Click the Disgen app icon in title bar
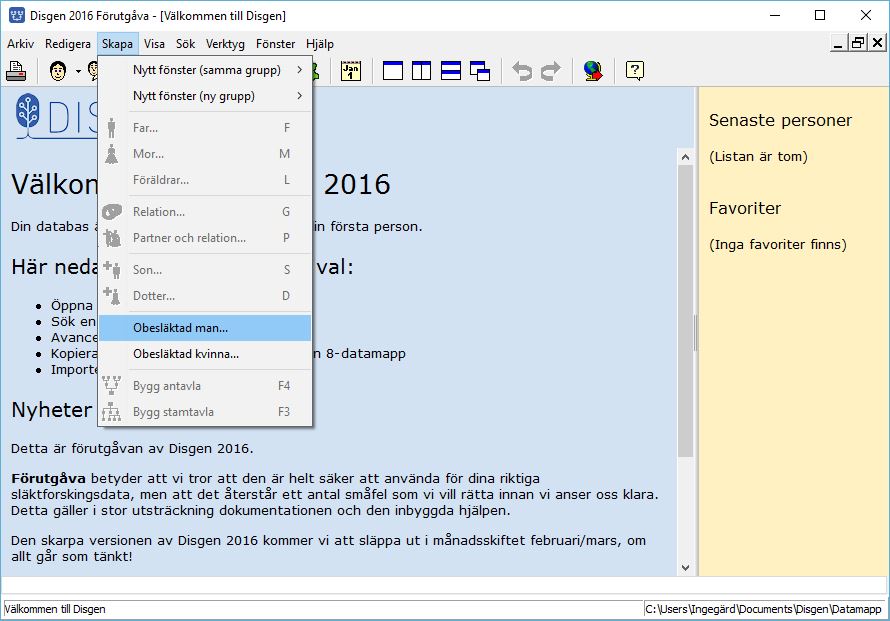This screenshot has width=890, height=621. [x=17, y=15]
